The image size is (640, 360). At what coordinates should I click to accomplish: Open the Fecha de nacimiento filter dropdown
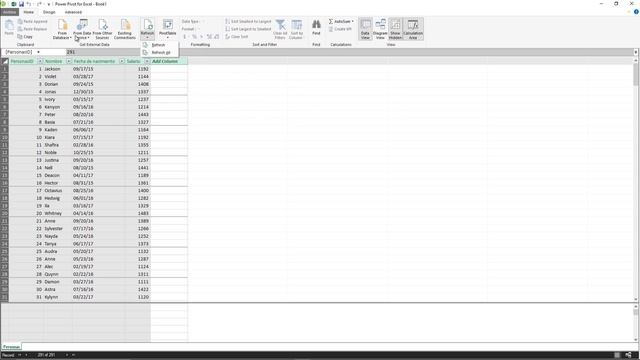[122, 61]
